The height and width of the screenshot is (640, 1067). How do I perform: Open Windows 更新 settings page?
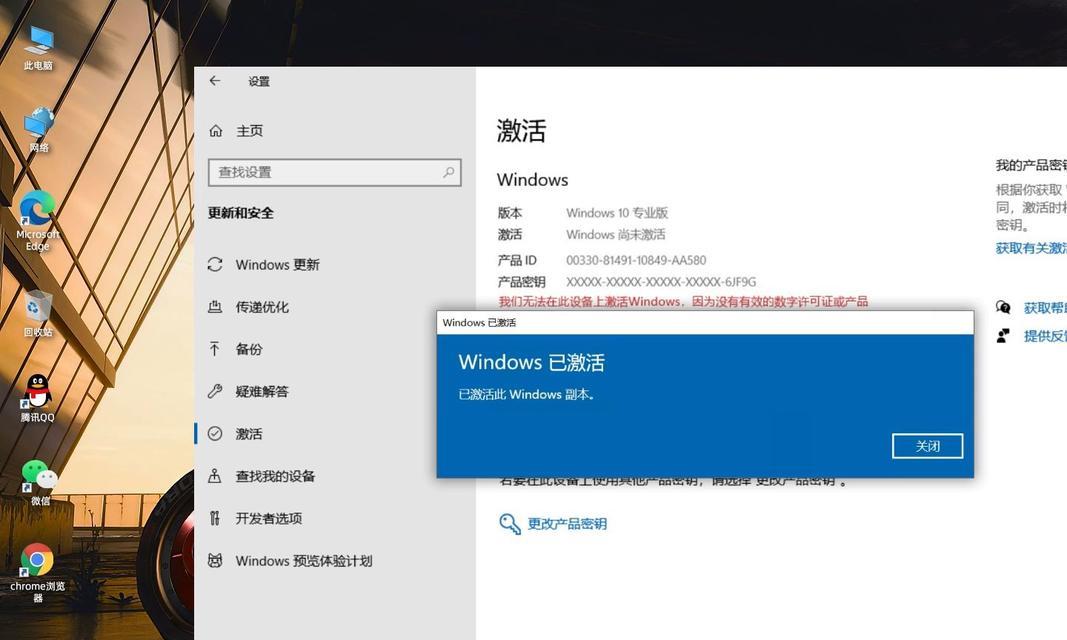click(278, 265)
